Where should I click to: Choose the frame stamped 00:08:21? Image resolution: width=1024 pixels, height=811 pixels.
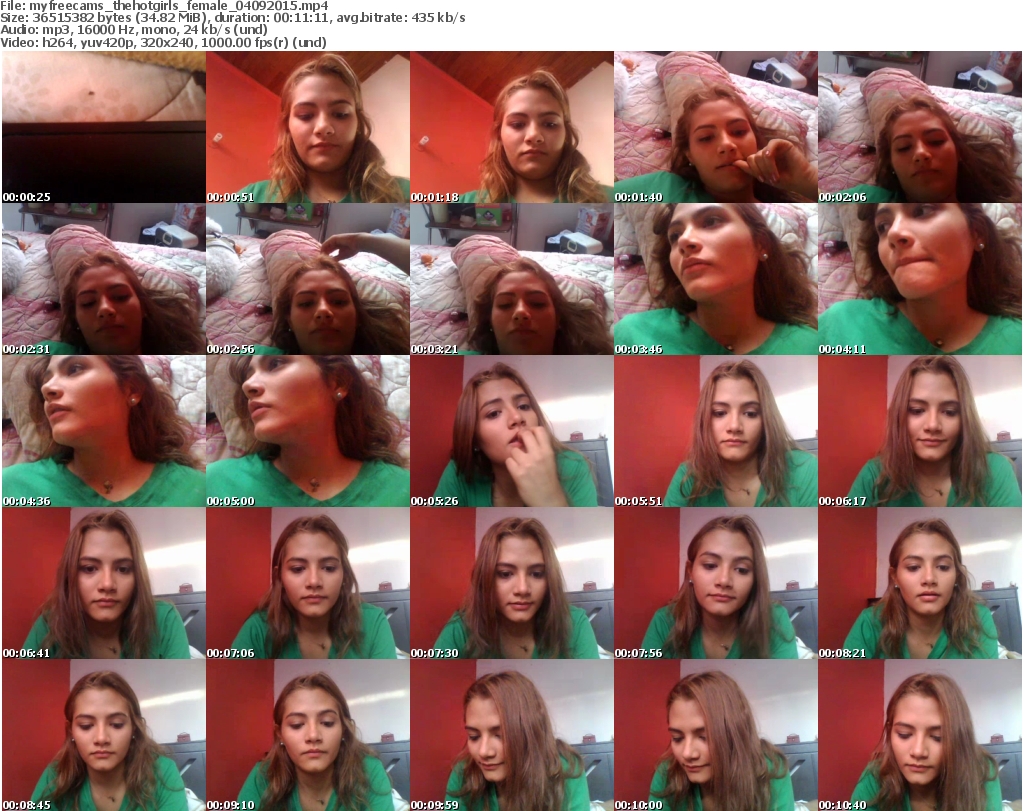(920, 583)
